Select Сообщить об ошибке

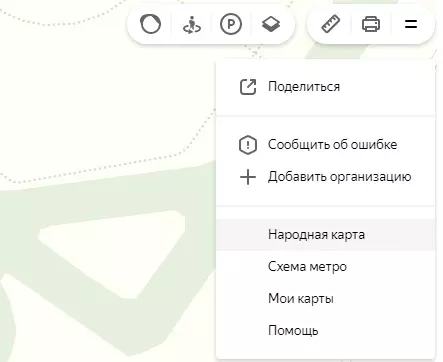click(x=326, y=145)
